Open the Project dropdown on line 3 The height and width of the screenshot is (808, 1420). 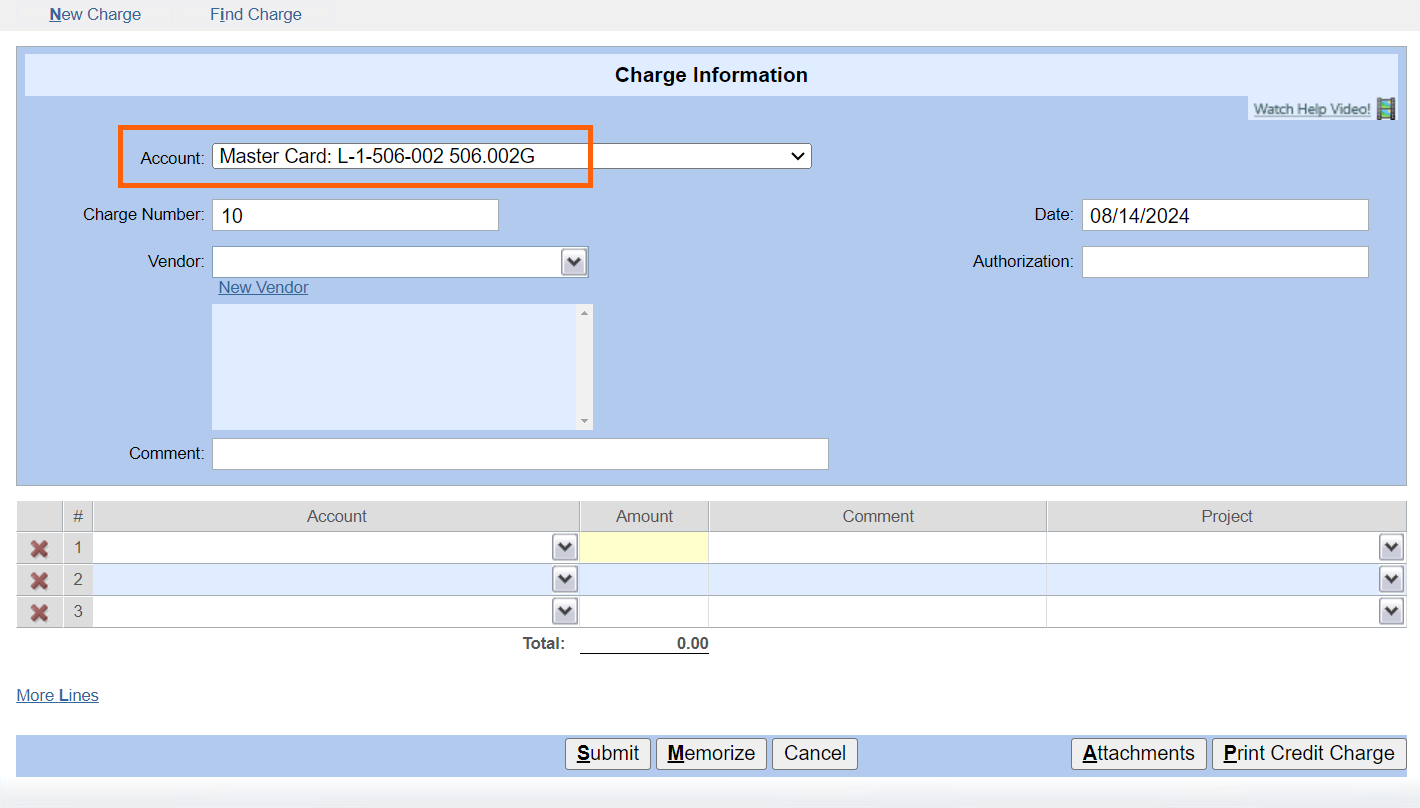click(1391, 611)
